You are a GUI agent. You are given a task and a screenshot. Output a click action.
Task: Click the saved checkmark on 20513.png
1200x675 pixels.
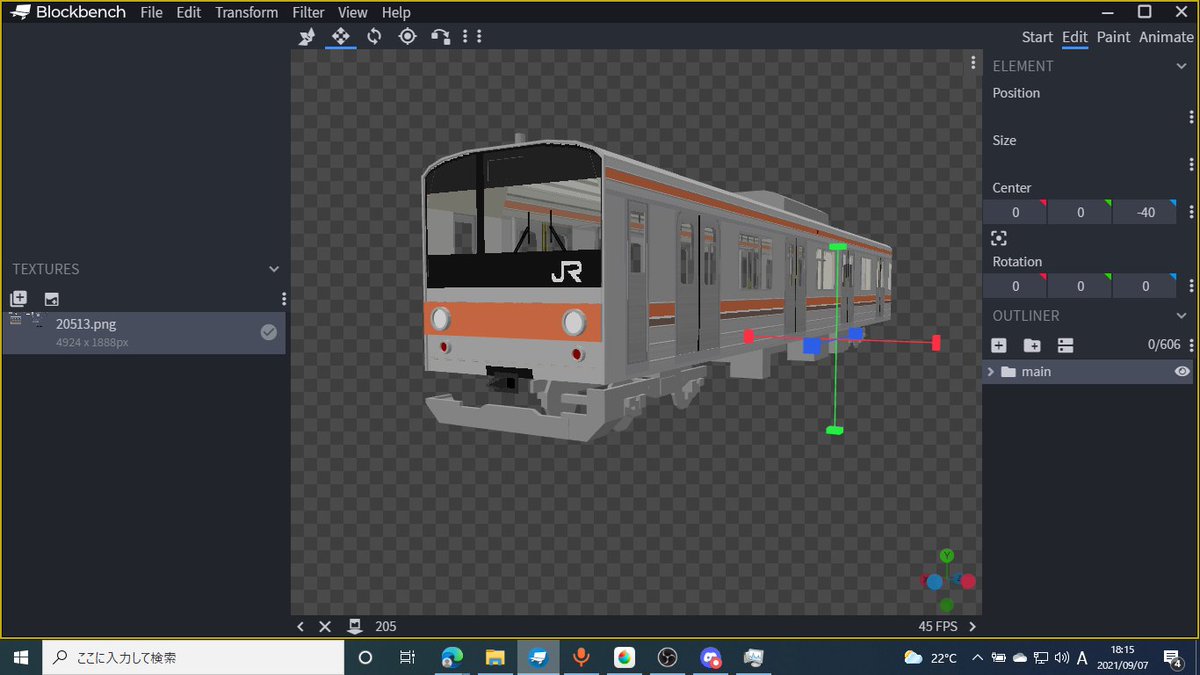tap(269, 332)
